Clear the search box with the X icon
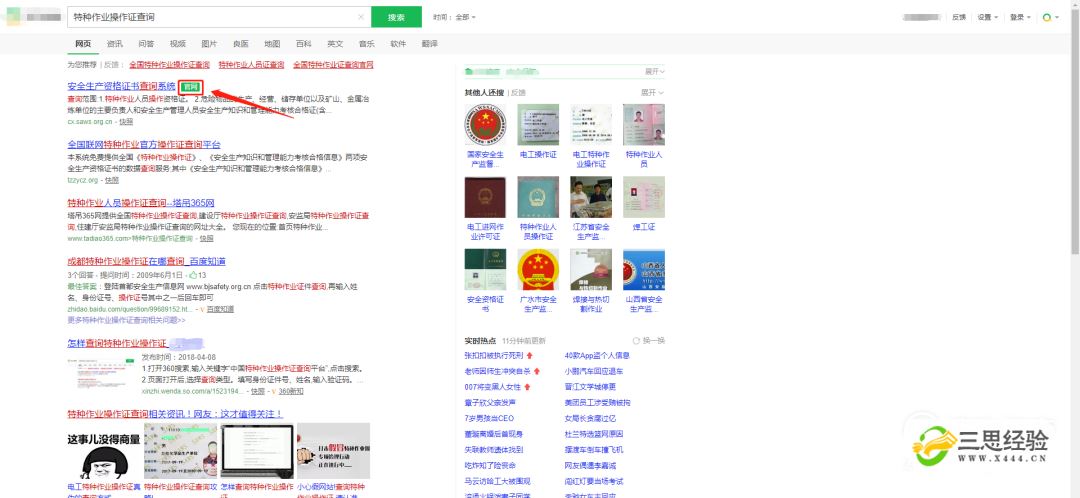Image resolution: width=1080 pixels, height=498 pixels. (361, 17)
